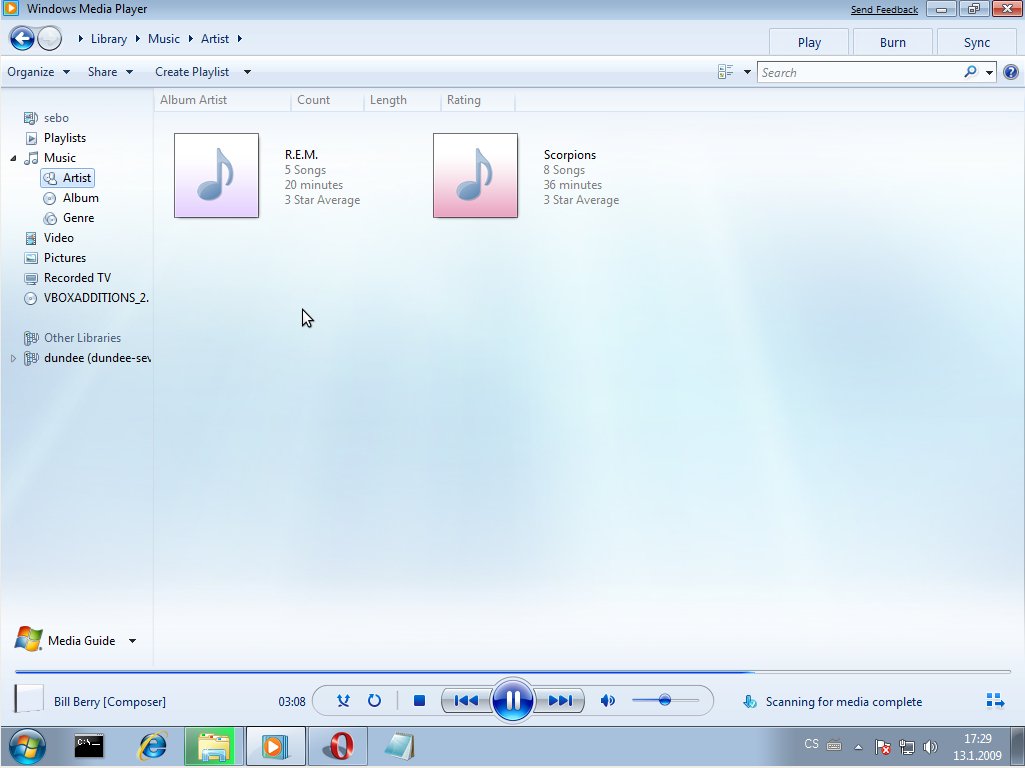Open the Video library filmstrip icon
Image resolution: width=1025 pixels, height=768 pixels.
click(31, 238)
